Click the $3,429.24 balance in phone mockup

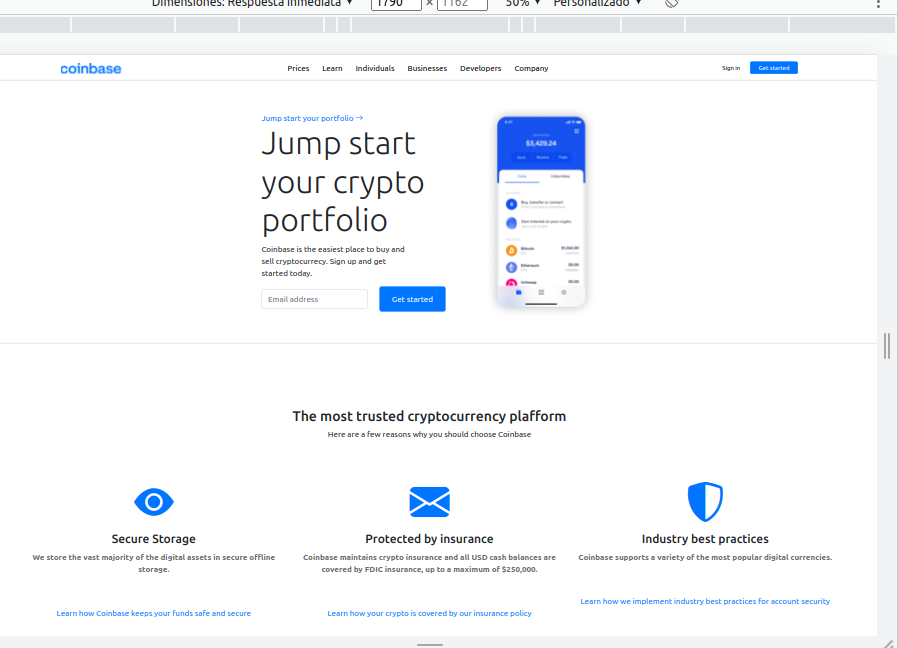(x=541, y=143)
